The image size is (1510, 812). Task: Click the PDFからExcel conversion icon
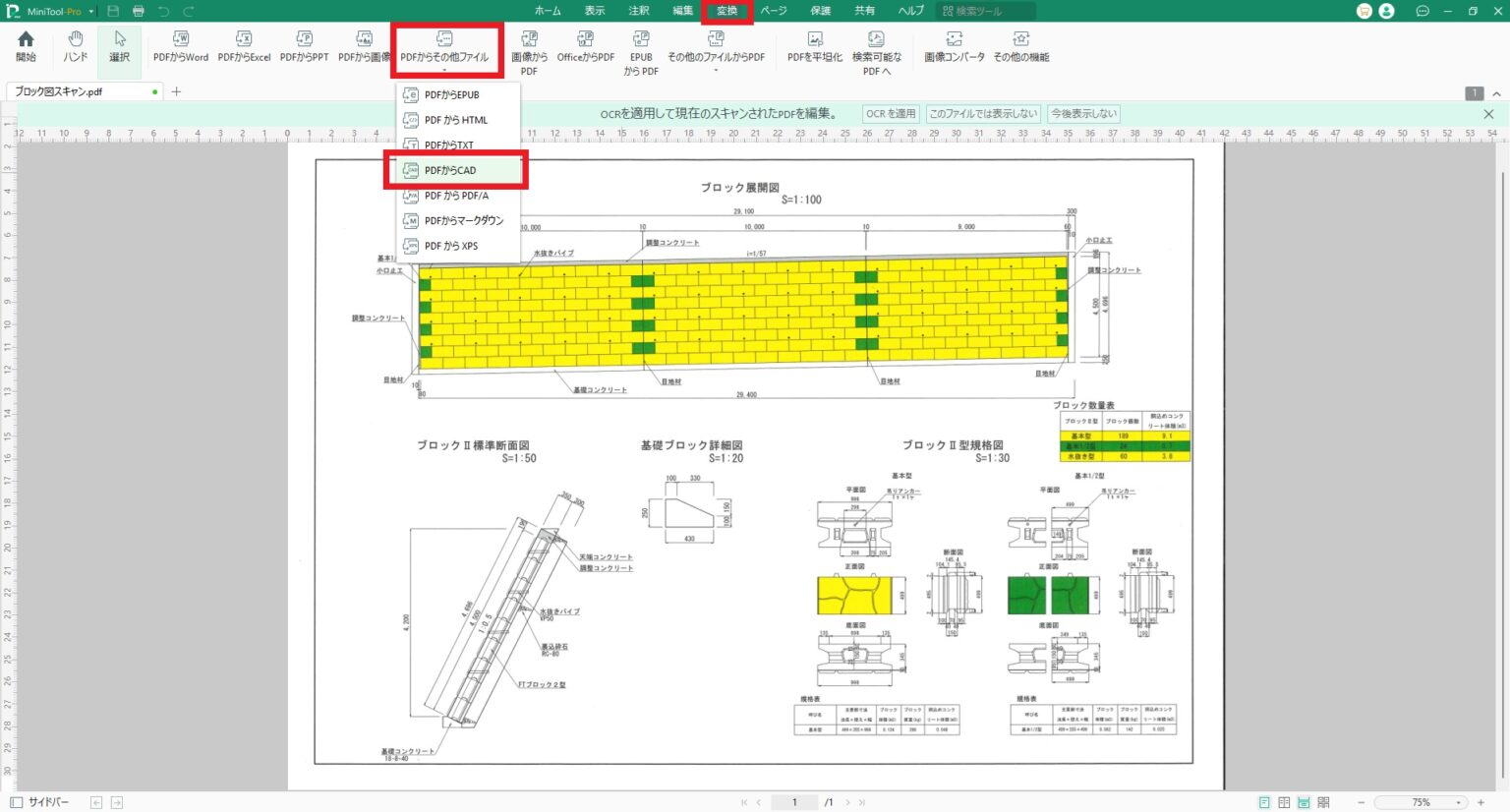tap(244, 45)
